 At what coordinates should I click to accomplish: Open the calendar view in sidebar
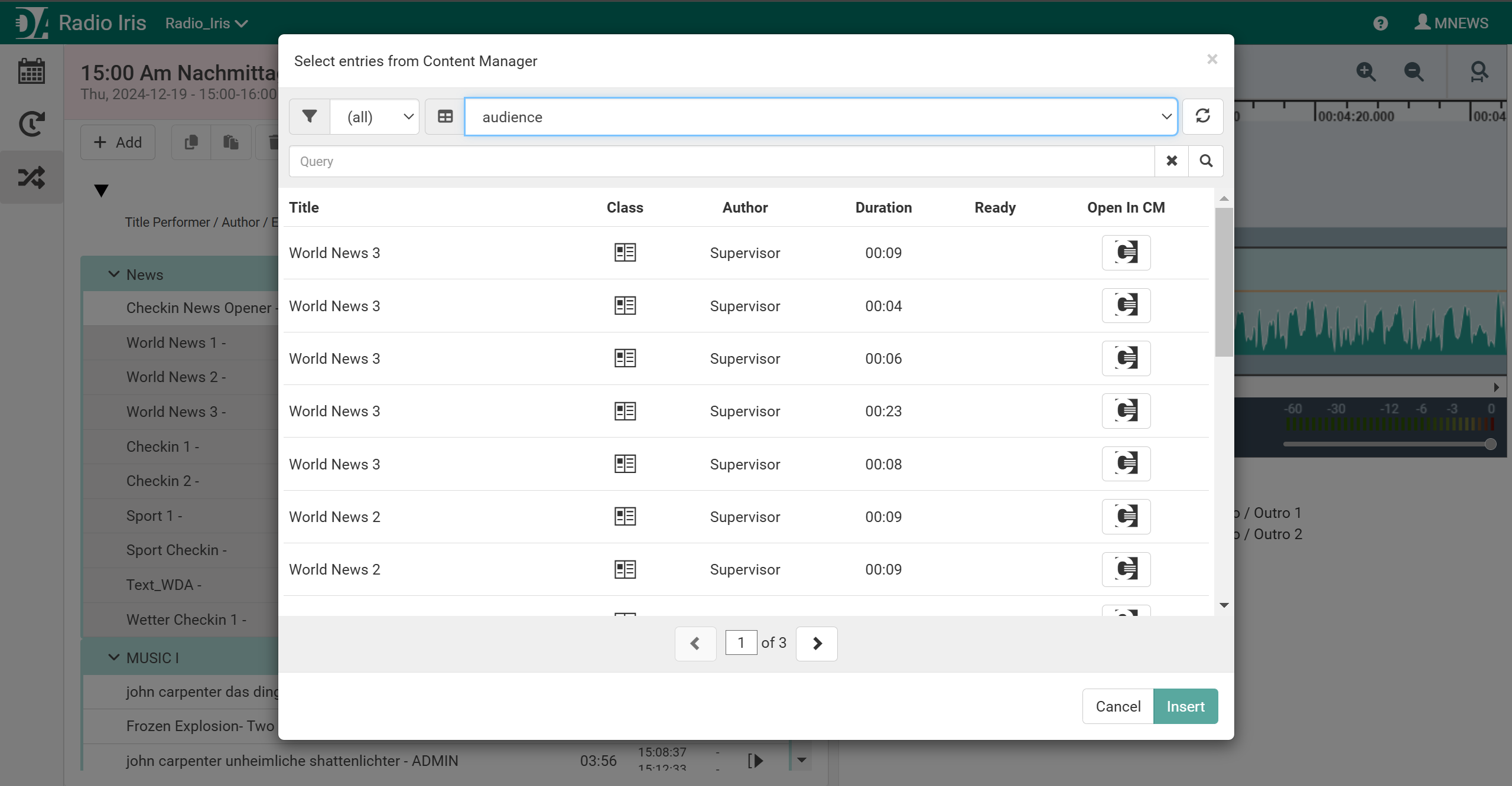click(31, 71)
